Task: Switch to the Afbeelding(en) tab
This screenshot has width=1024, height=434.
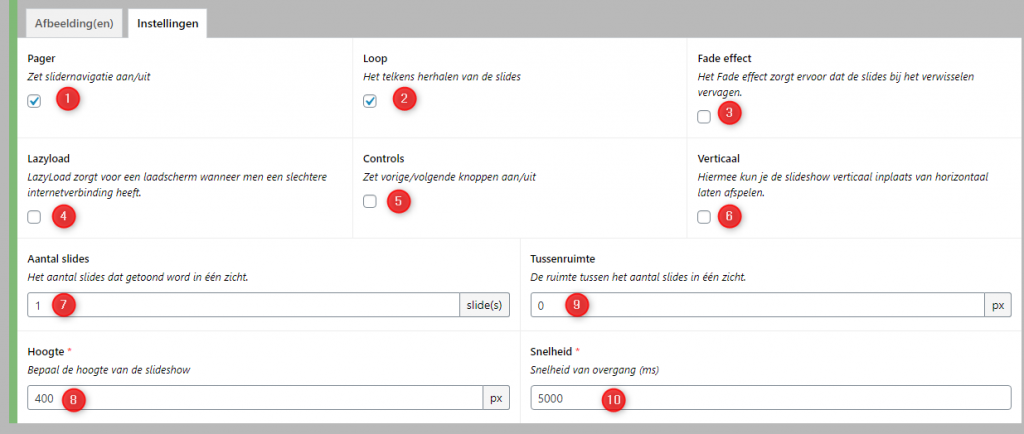Action: [75, 22]
